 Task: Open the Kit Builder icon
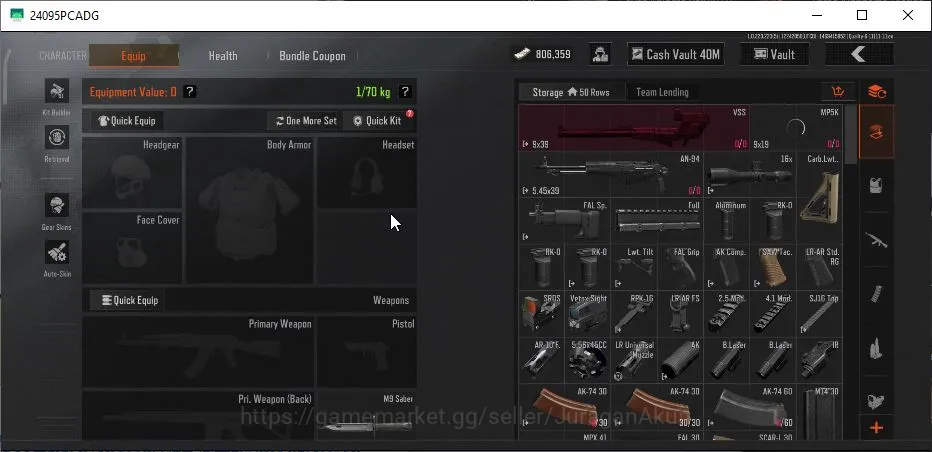pyautogui.click(x=57, y=91)
